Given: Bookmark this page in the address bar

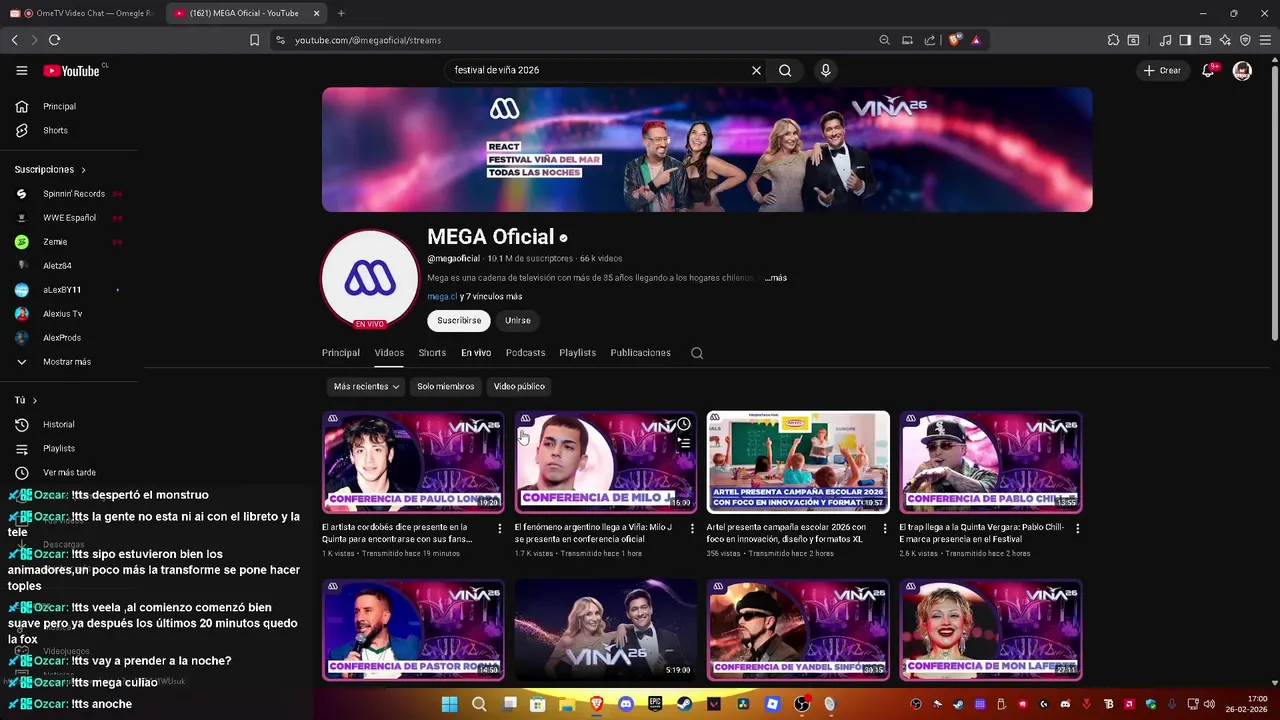Looking at the screenshot, I should click(254, 40).
